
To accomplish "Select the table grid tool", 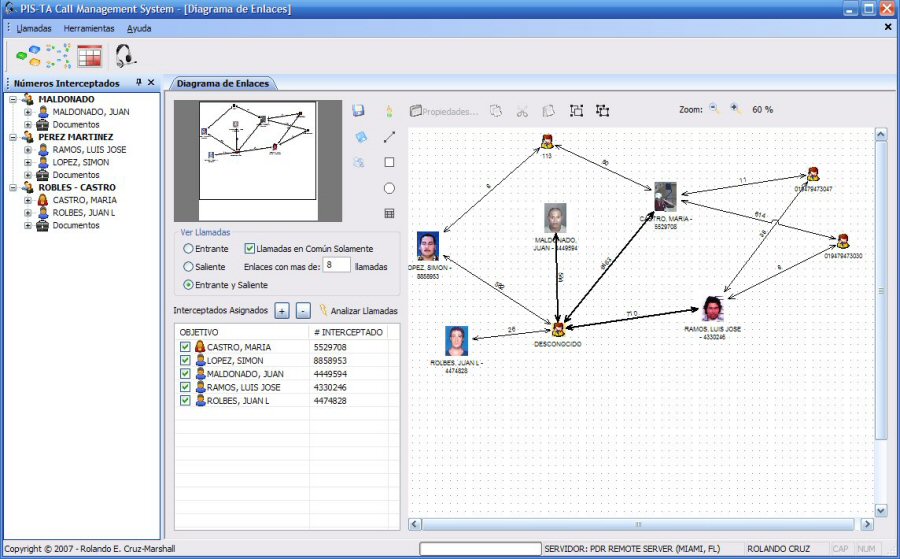I will (x=389, y=213).
